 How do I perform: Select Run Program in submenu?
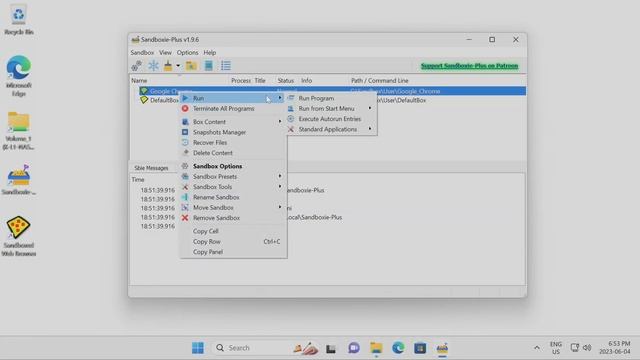click(331, 98)
